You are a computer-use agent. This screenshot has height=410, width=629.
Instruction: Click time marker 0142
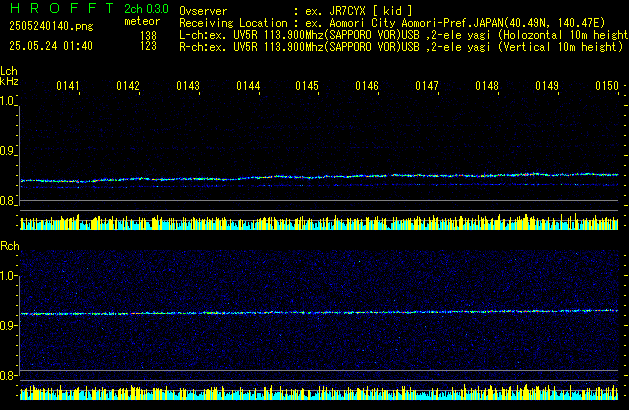pos(128,86)
